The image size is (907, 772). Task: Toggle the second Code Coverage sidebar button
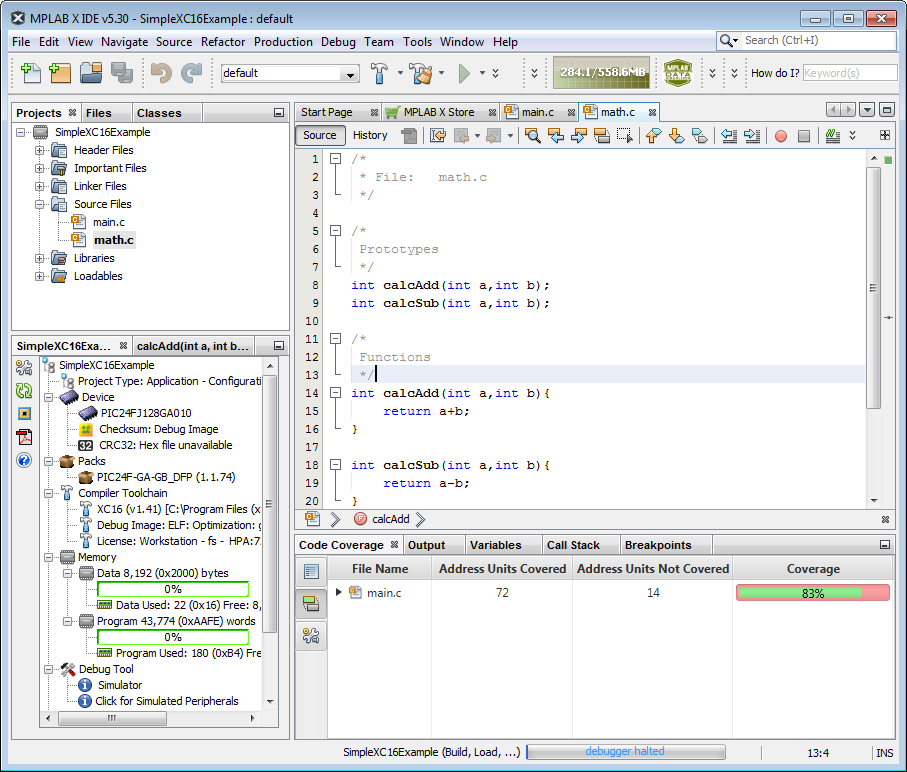pos(311,604)
